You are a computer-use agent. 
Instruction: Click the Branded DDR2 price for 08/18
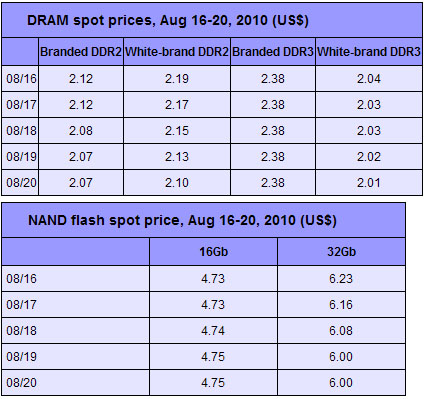(x=81, y=131)
